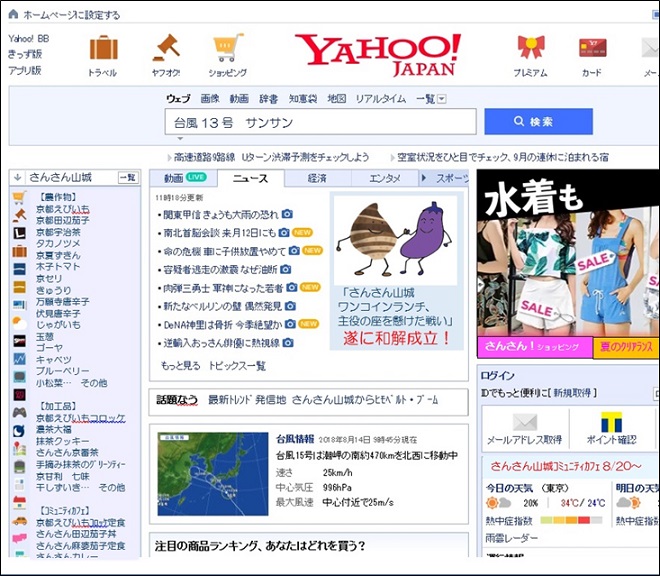Viewport: 660px width, 576px height.
Task: Switch search type to 辞書
Action: tap(268, 99)
